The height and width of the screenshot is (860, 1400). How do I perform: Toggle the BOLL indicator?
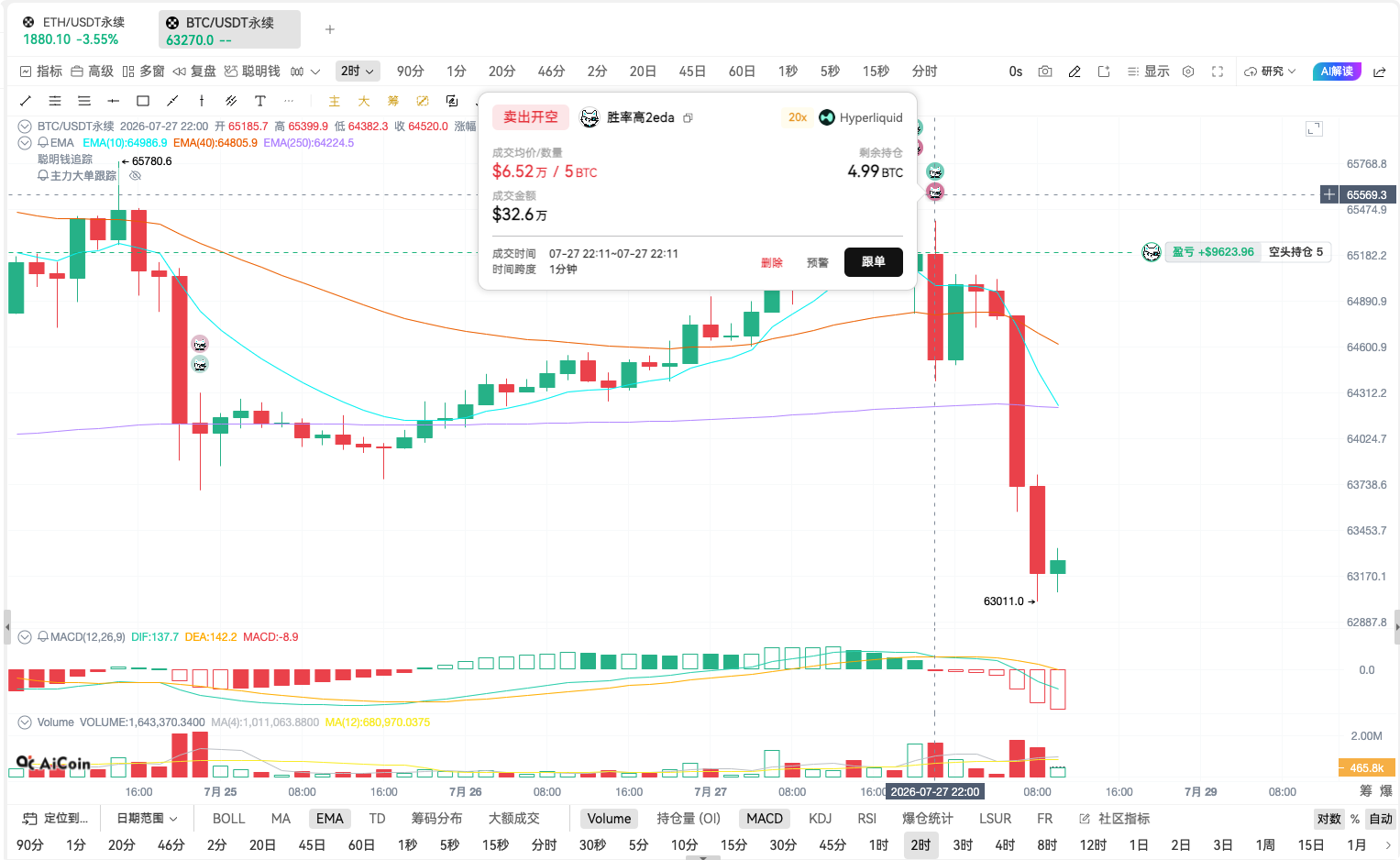click(x=229, y=819)
